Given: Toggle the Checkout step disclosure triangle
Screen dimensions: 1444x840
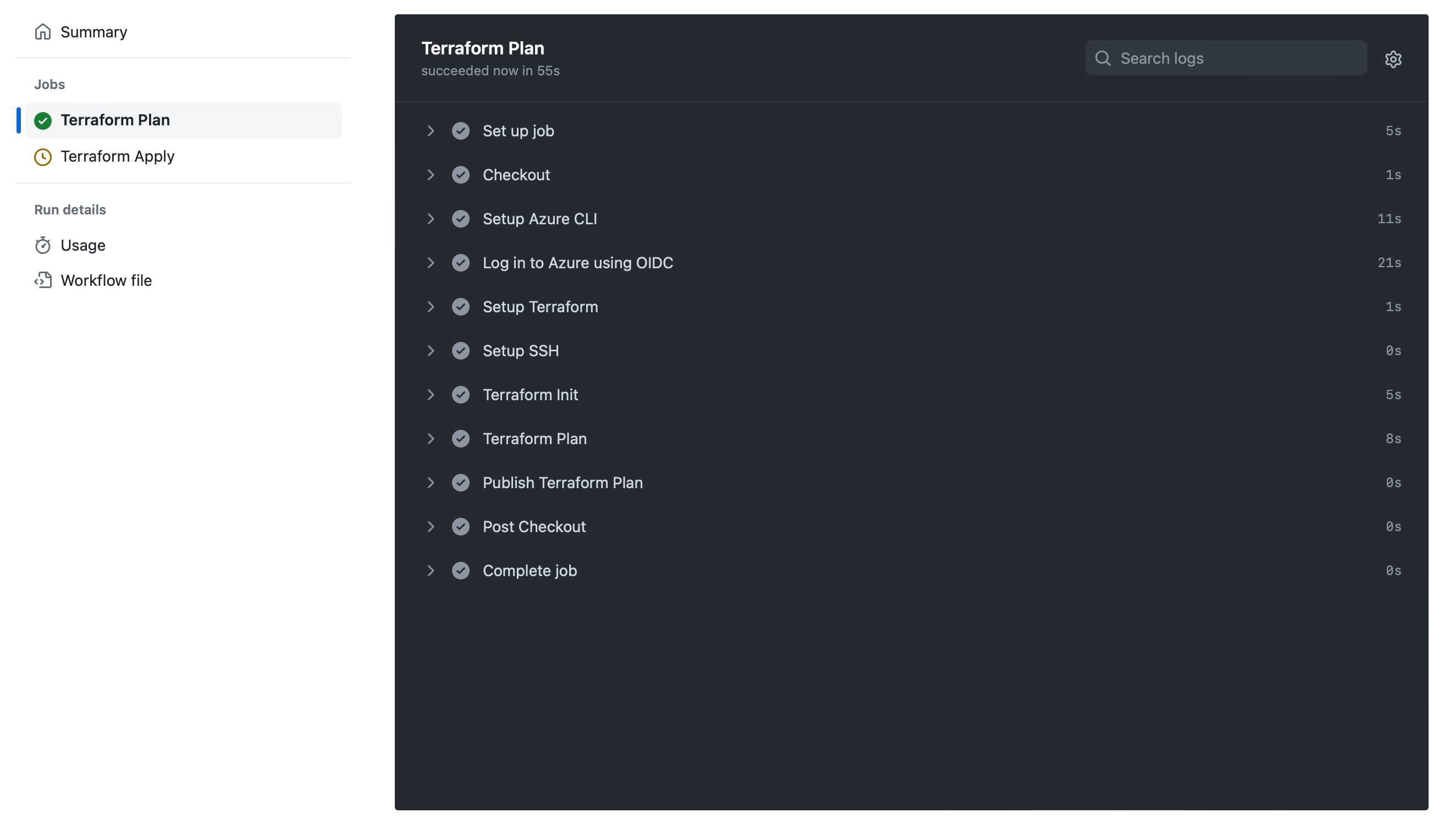Looking at the screenshot, I should (429, 175).
